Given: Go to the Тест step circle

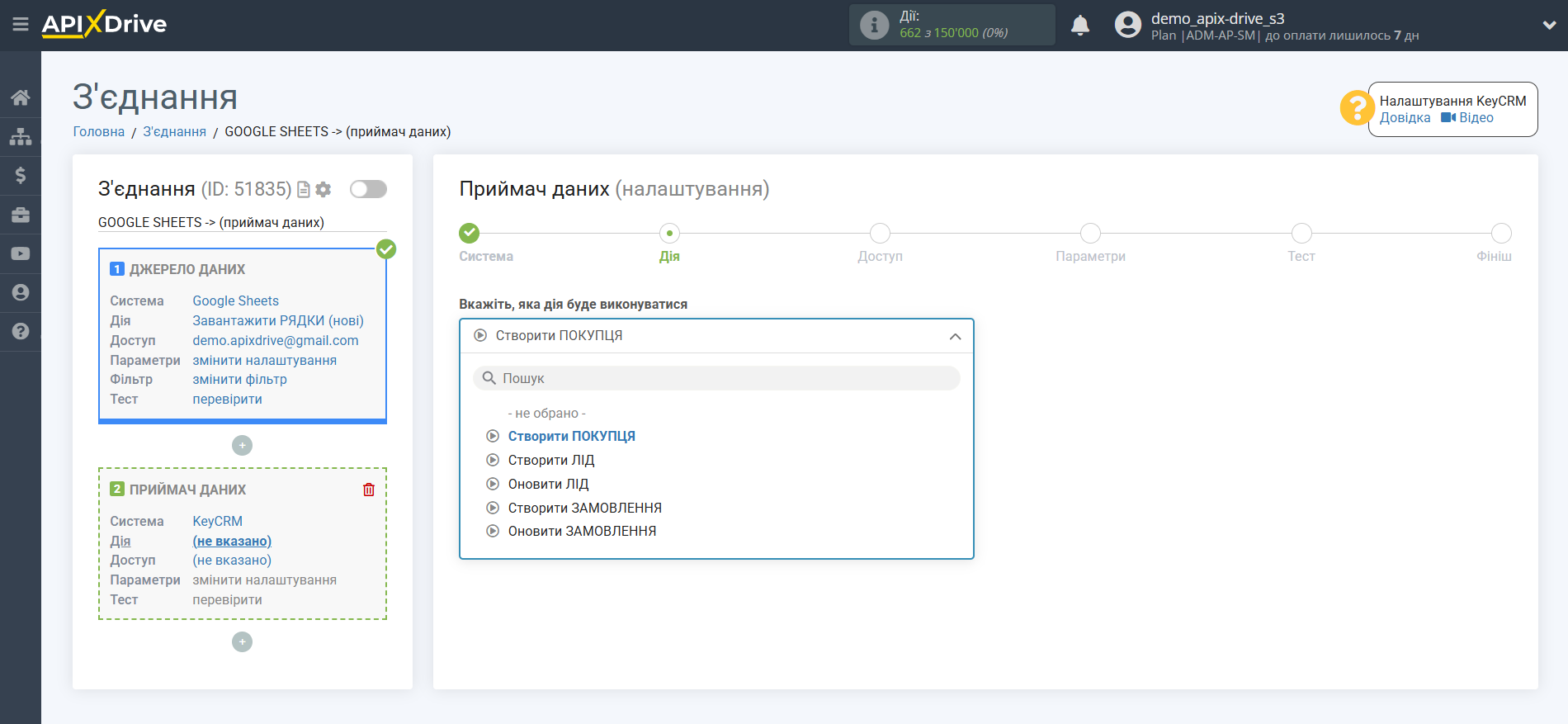Looking at the screenshot, I should pos(1301,233).
